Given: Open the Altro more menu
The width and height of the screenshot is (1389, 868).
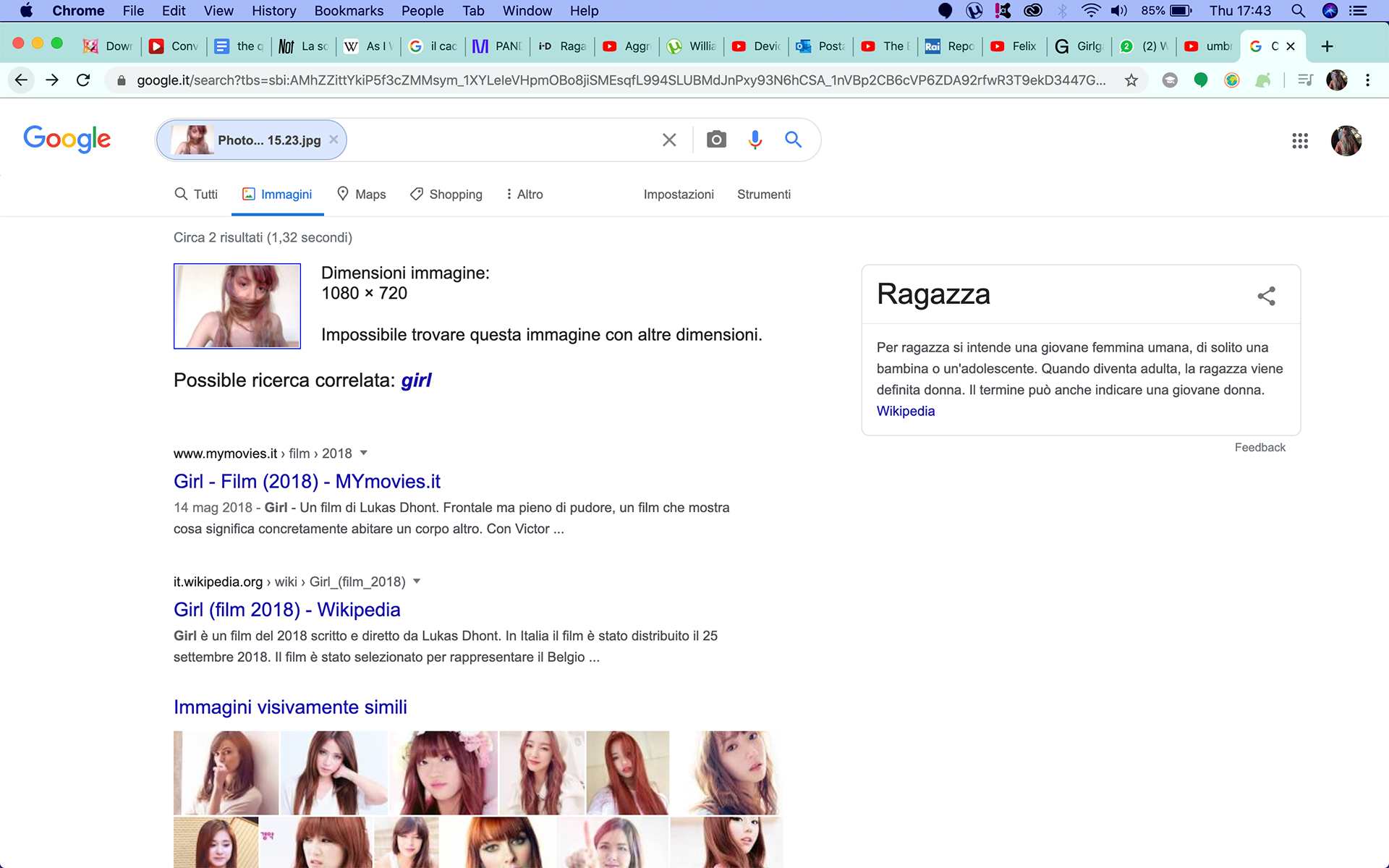Looking at the screenshot, I should (524, 195).
